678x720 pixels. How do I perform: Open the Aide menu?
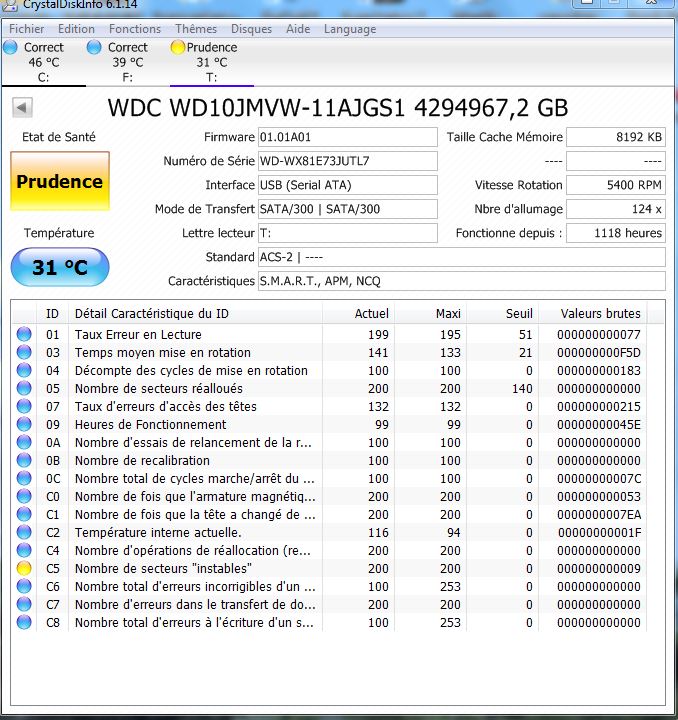pyautogui.click(x=298, y=29)
